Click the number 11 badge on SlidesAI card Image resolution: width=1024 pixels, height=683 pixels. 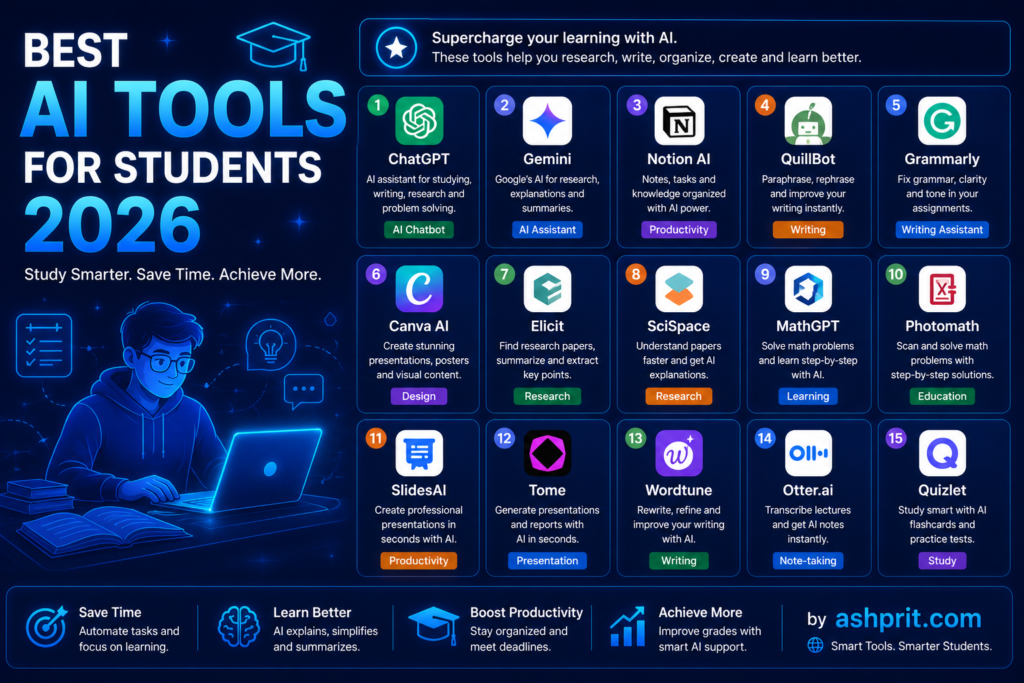376,438
